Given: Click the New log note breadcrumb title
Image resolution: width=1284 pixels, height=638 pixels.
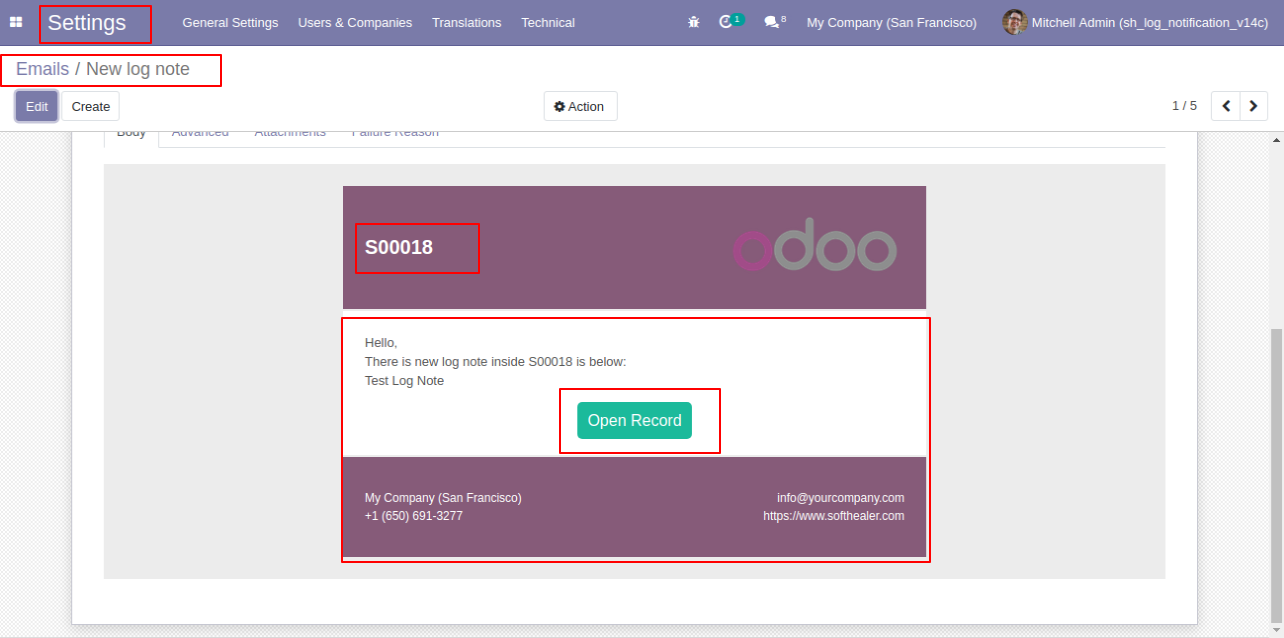Looking at the screenshot, I should [x=138, y=69].
